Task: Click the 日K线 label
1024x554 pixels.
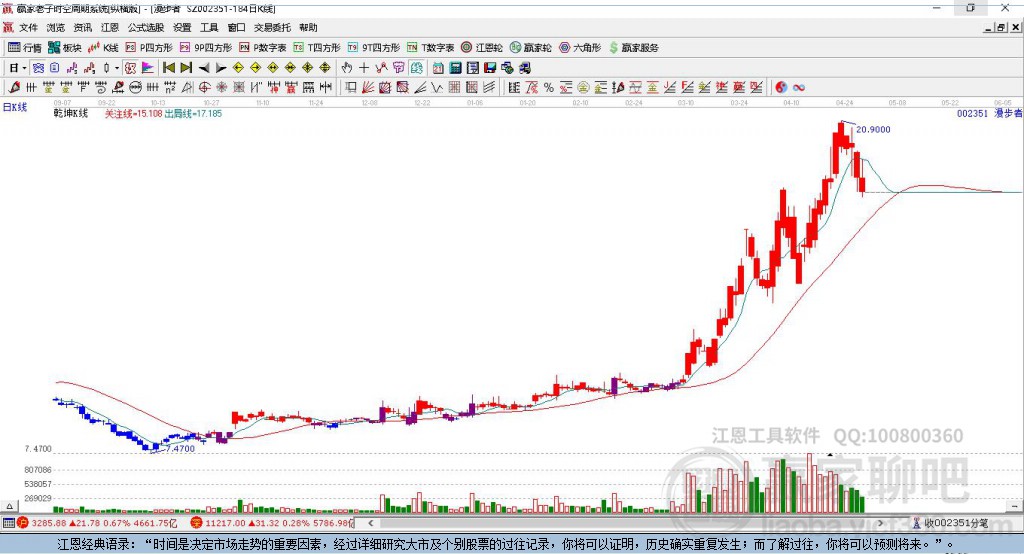Action: (x=15, y=107)
